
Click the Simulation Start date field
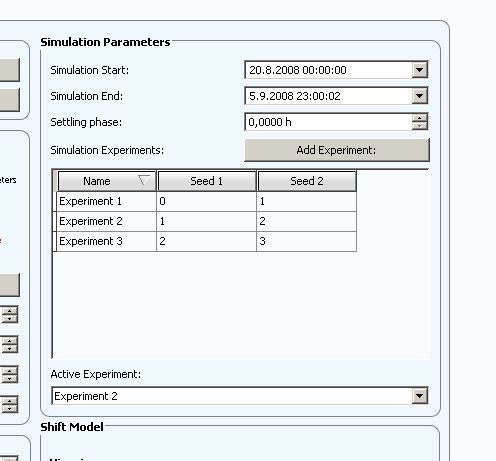[x=329, y=70]
